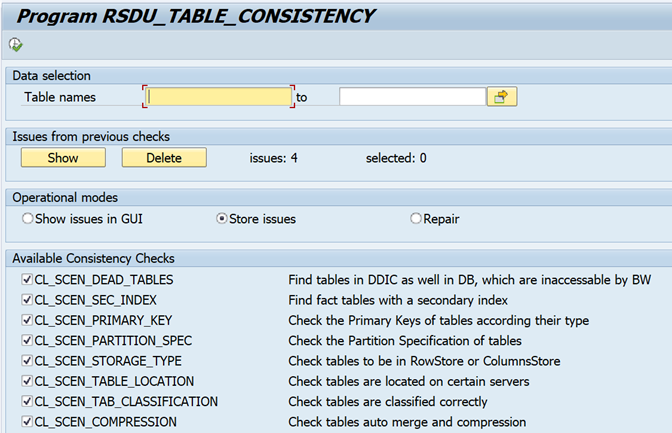Uncheck the CL_SCEN_TABLE_LOCATION check
The width and height of the screenshot is (672, 433).
[x=27, y=381]
